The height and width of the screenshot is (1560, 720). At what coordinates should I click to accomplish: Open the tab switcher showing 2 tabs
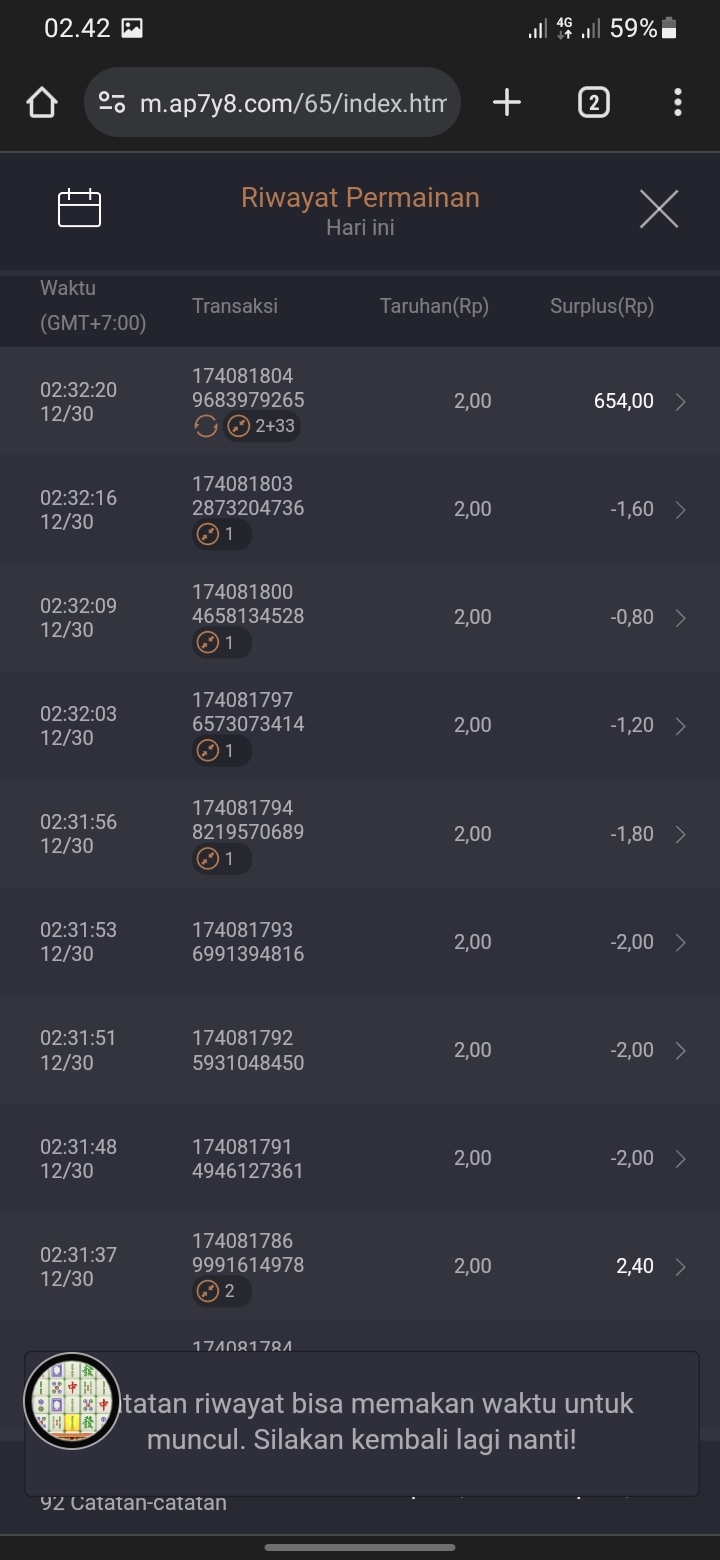(x=593, y=102)
